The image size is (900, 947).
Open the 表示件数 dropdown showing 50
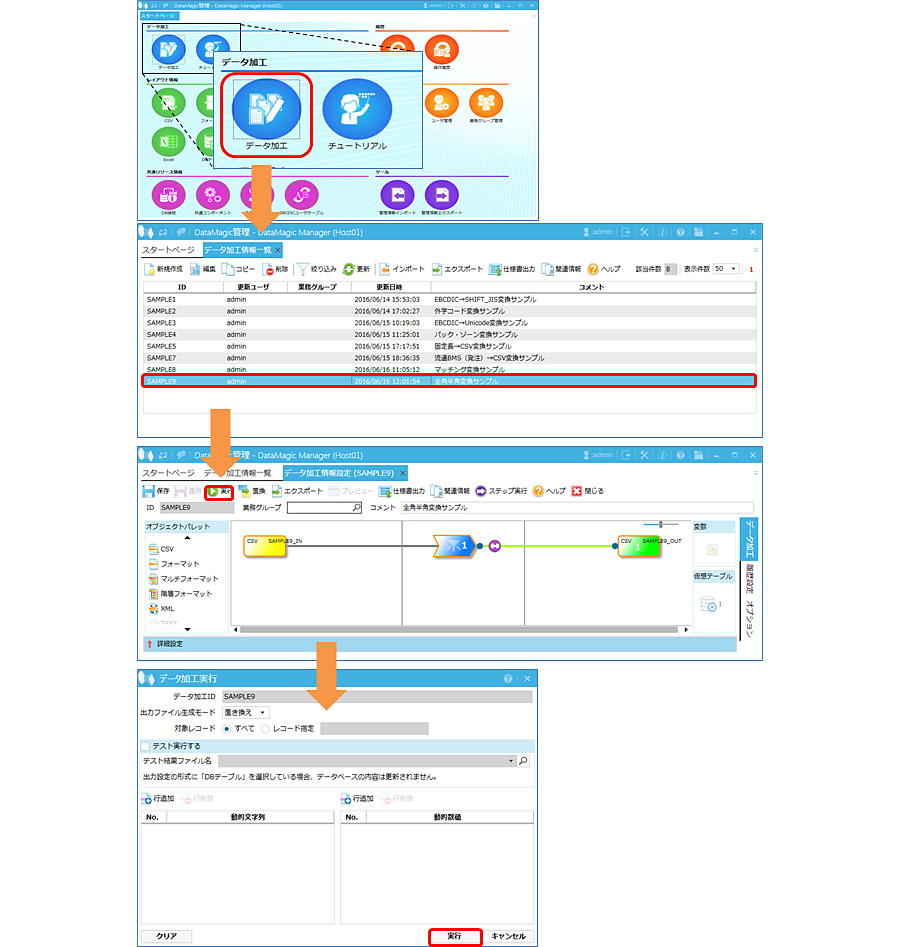point(724,269)
